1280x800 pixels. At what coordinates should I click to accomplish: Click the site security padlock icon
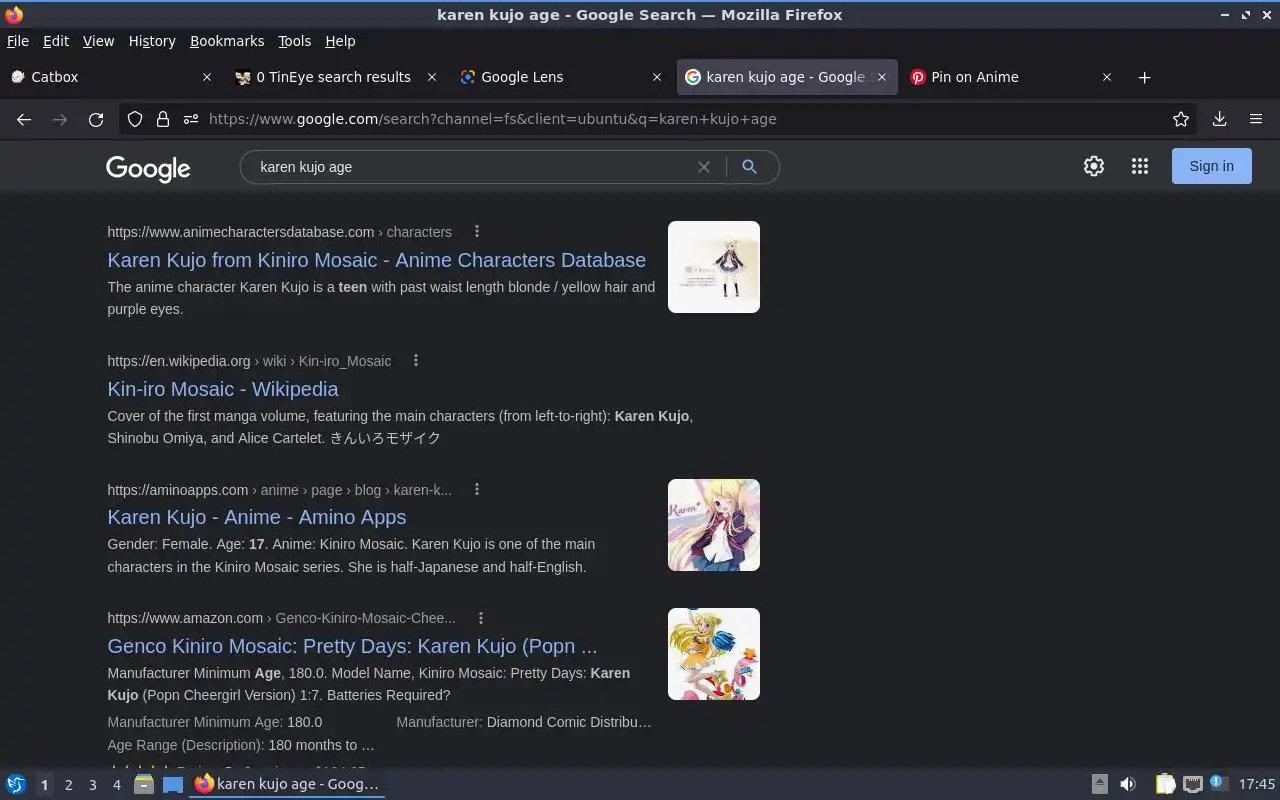pyautogui.click(x=163, y=119)
